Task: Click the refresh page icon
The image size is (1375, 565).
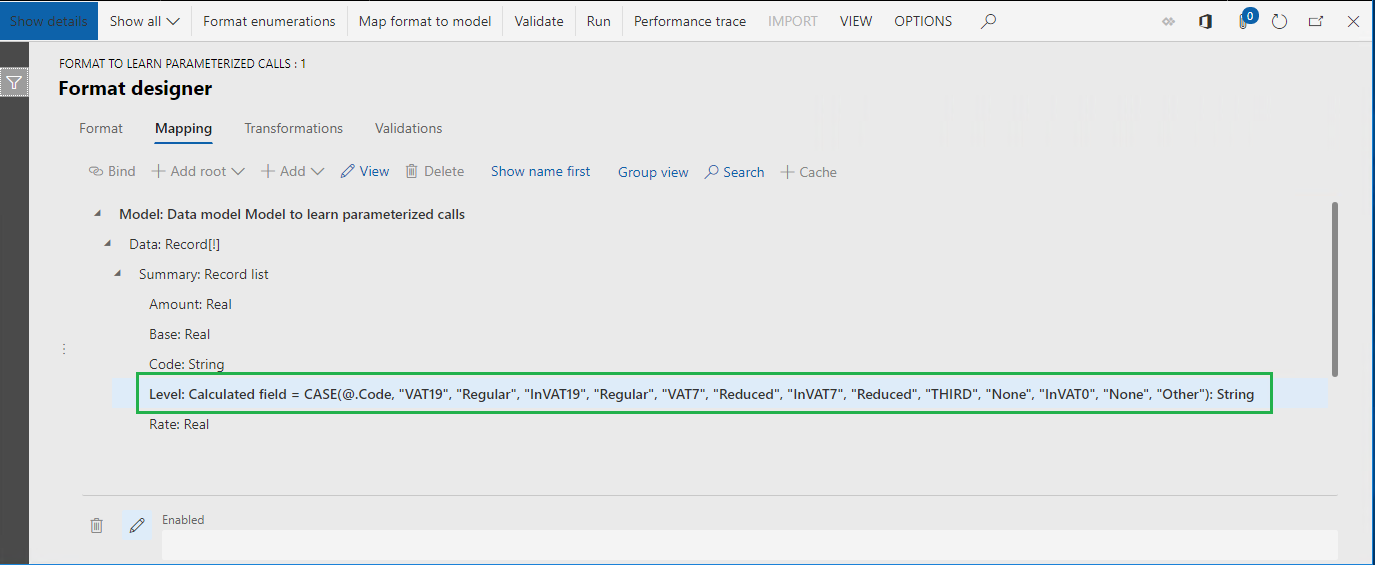Action: [x=1279, y=21]
